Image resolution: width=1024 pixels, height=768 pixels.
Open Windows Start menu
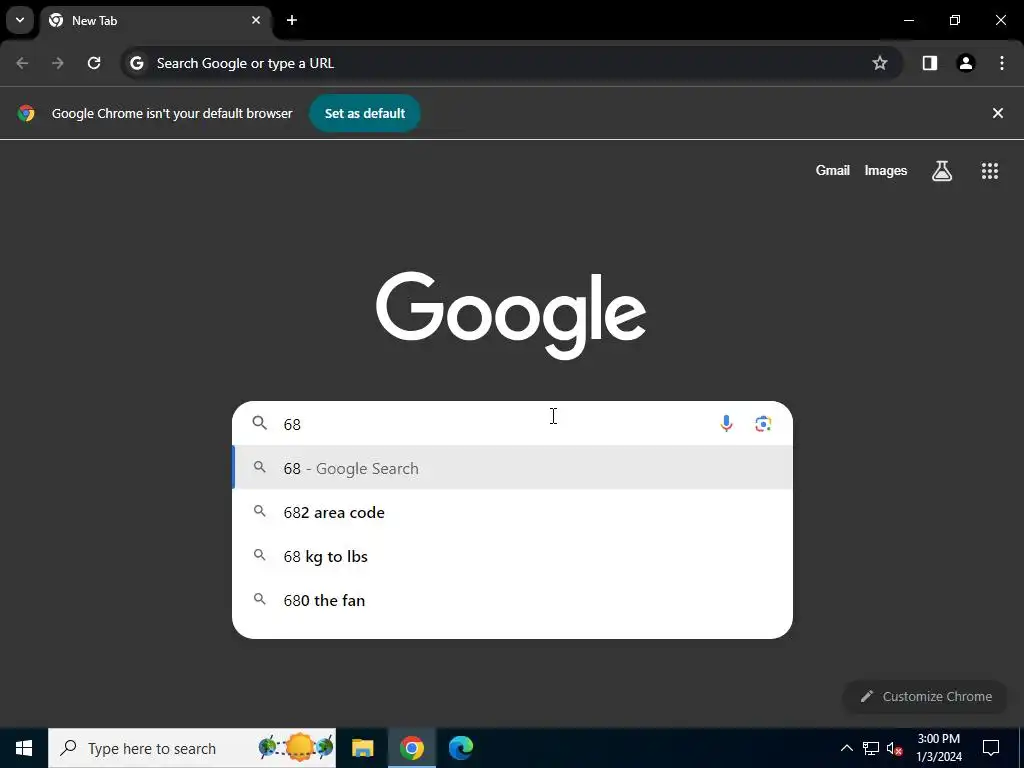pyautogui.click(x=24, y=748)
